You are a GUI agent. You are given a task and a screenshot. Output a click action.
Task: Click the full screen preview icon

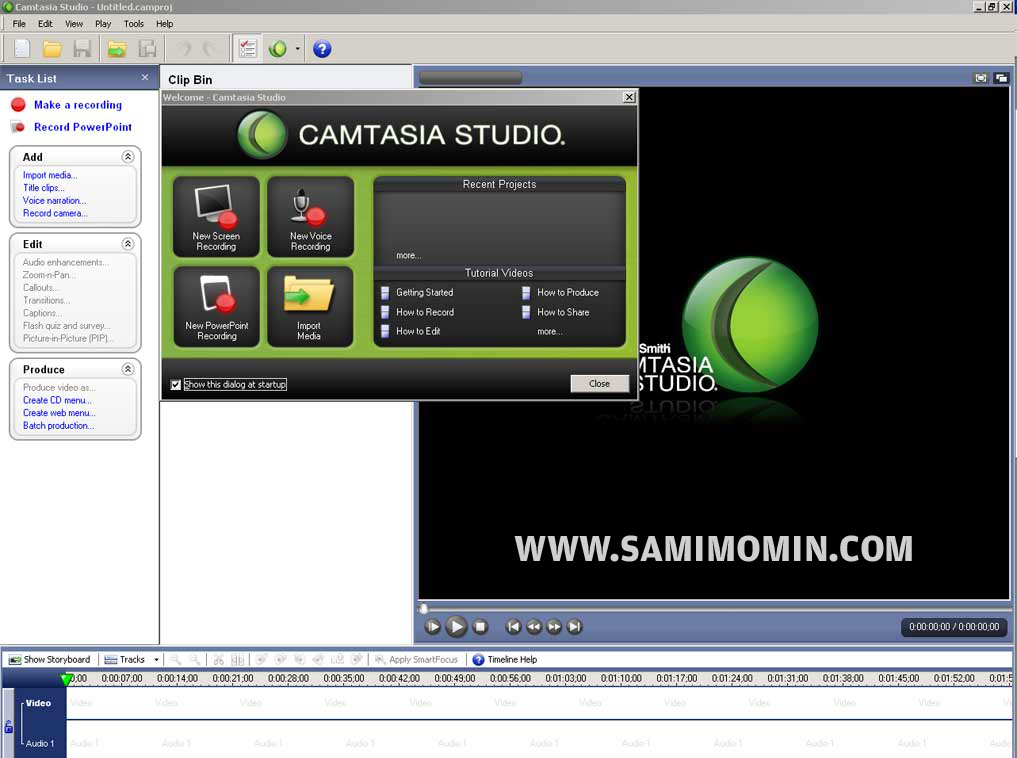pyautogui.click(x=981, y=78)
